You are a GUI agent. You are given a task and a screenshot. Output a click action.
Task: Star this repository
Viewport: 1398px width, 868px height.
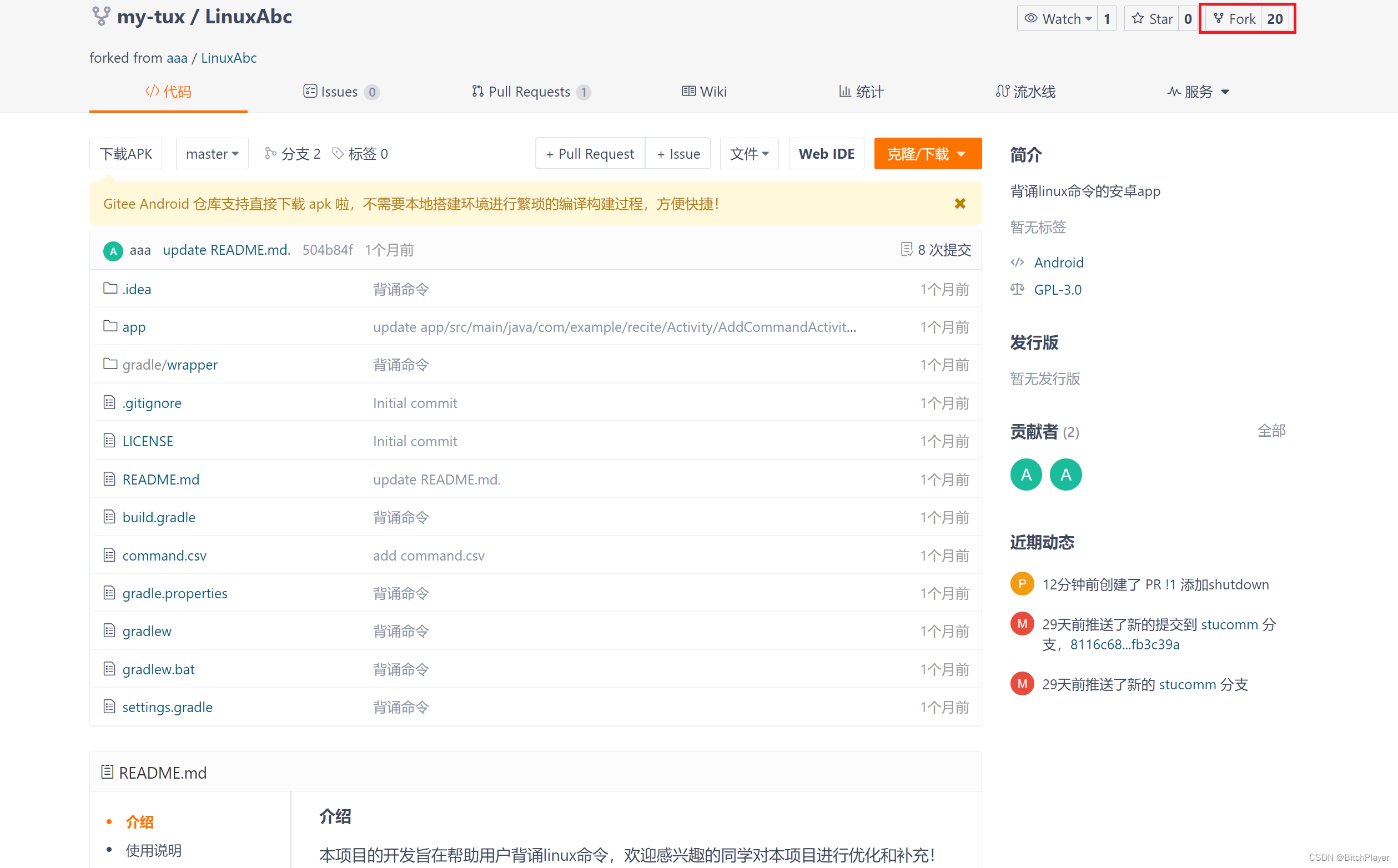(x=1152, y=19)
